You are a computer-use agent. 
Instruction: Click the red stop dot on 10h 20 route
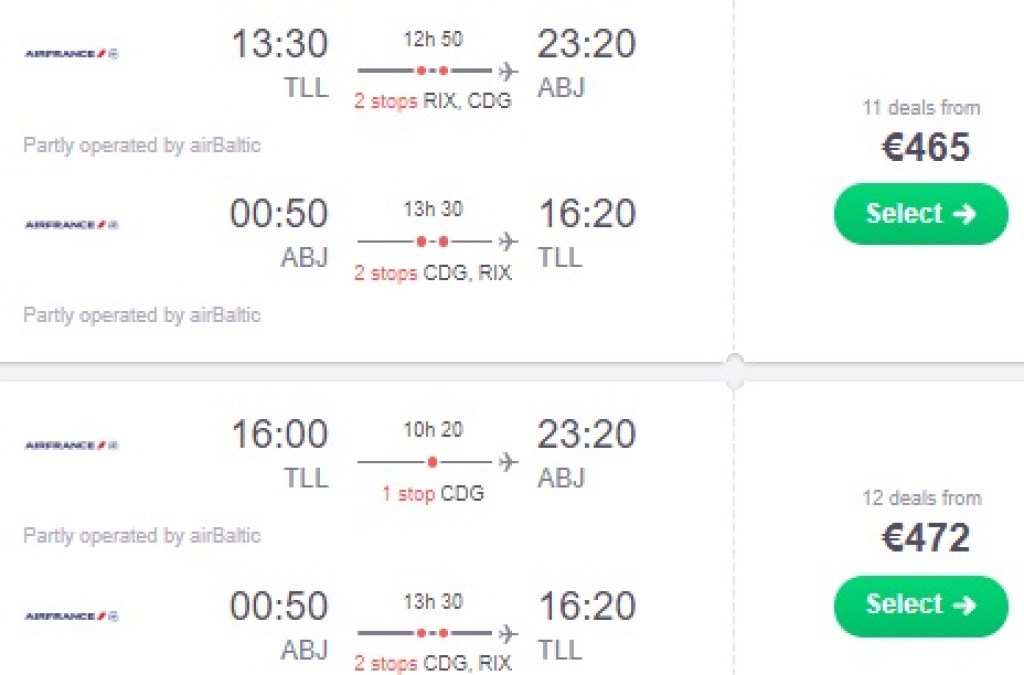coord(432,462)
